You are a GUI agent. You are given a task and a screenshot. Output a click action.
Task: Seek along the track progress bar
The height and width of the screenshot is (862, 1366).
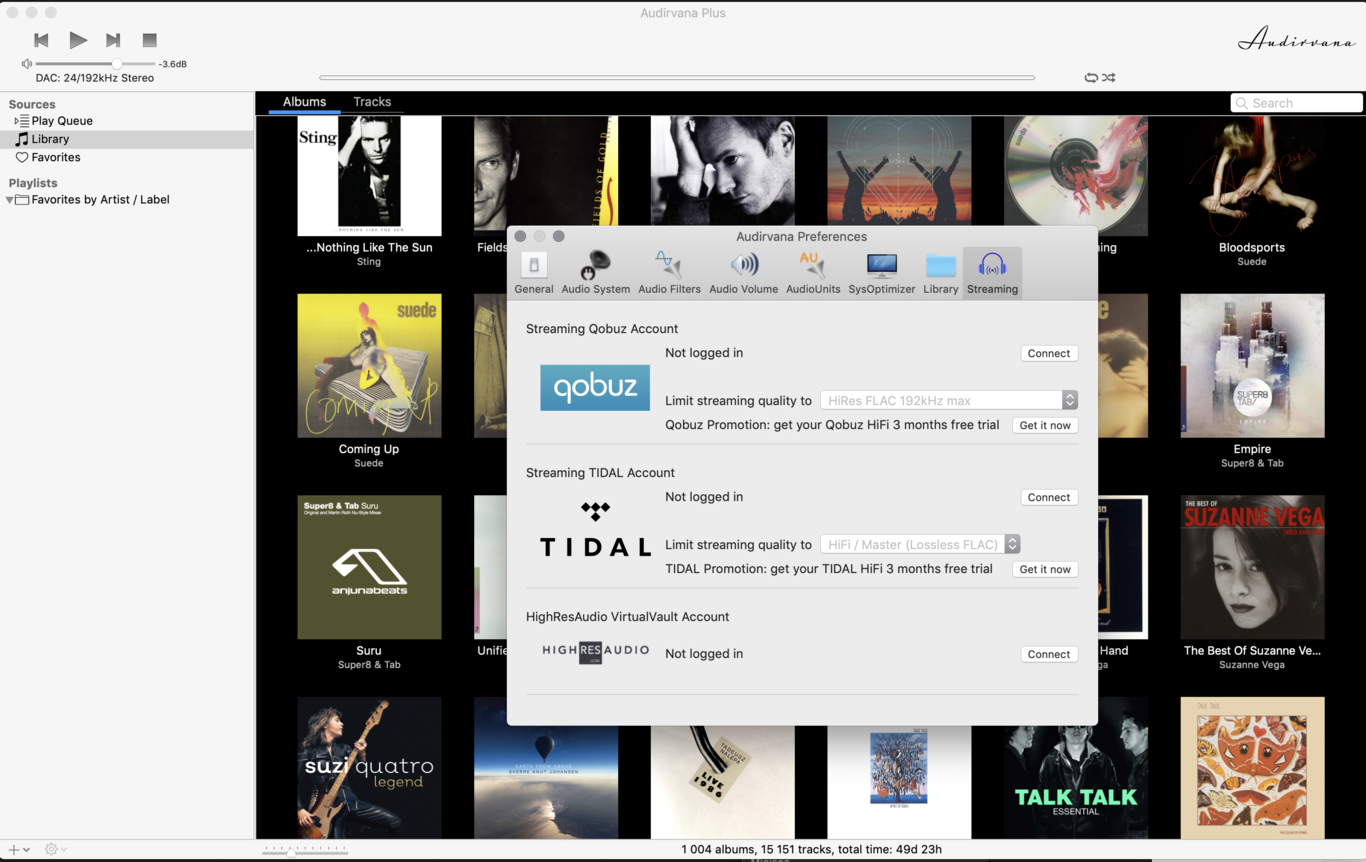[677, 77]
